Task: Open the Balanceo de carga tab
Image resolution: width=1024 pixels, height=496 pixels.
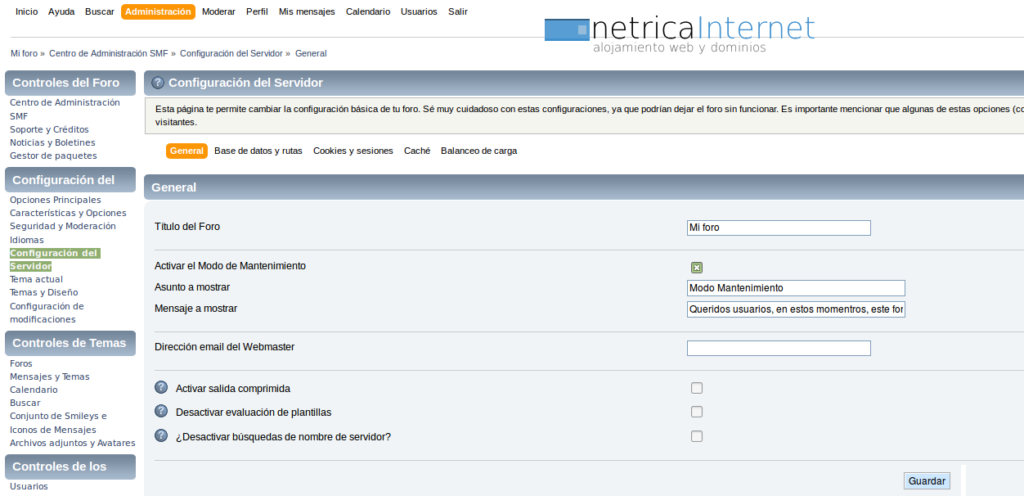Action: [479, 151]
